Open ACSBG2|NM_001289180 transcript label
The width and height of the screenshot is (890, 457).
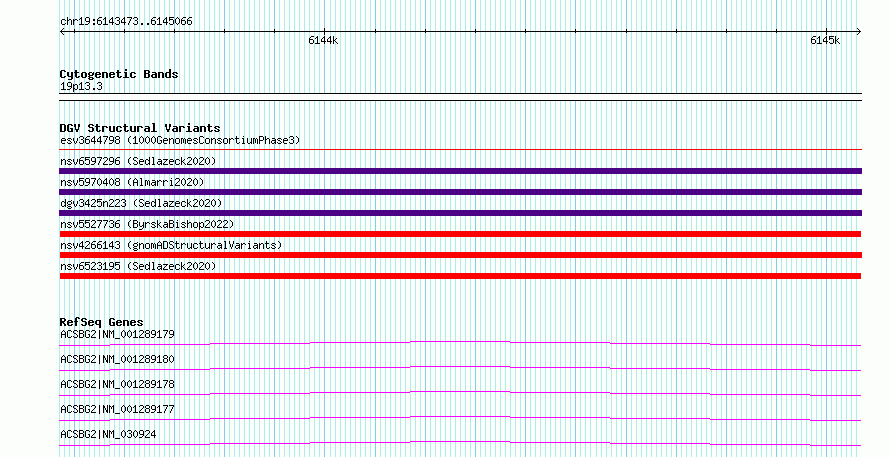pos(117,359)
